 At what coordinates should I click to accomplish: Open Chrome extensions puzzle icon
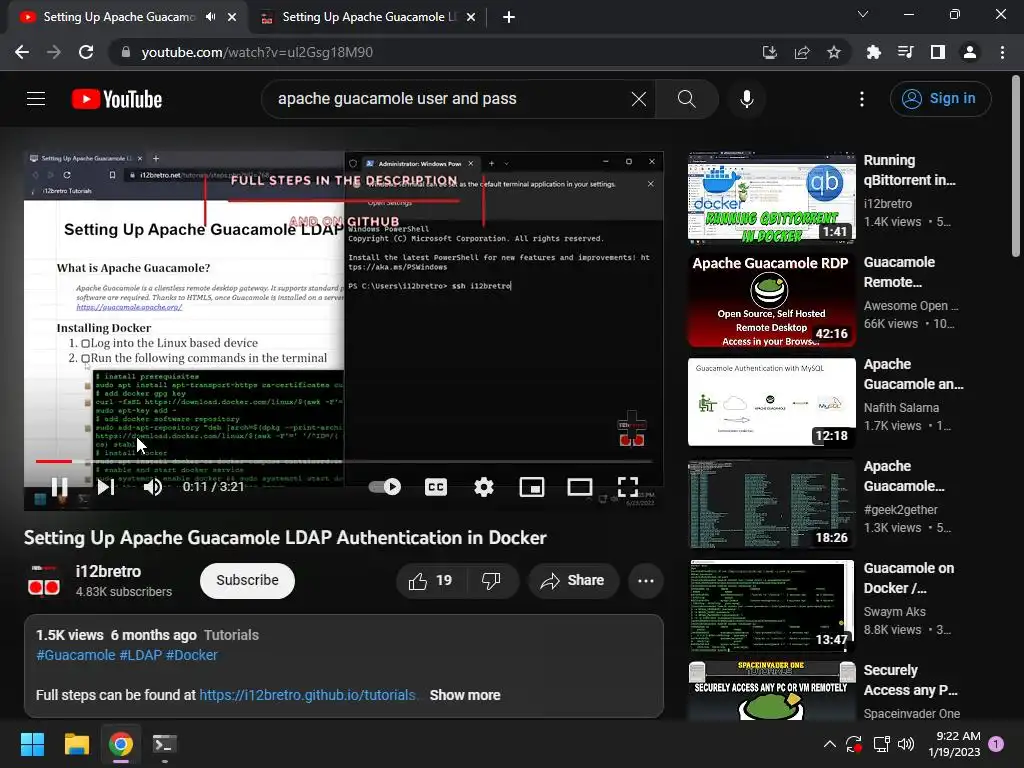click(x=873, y=52)
